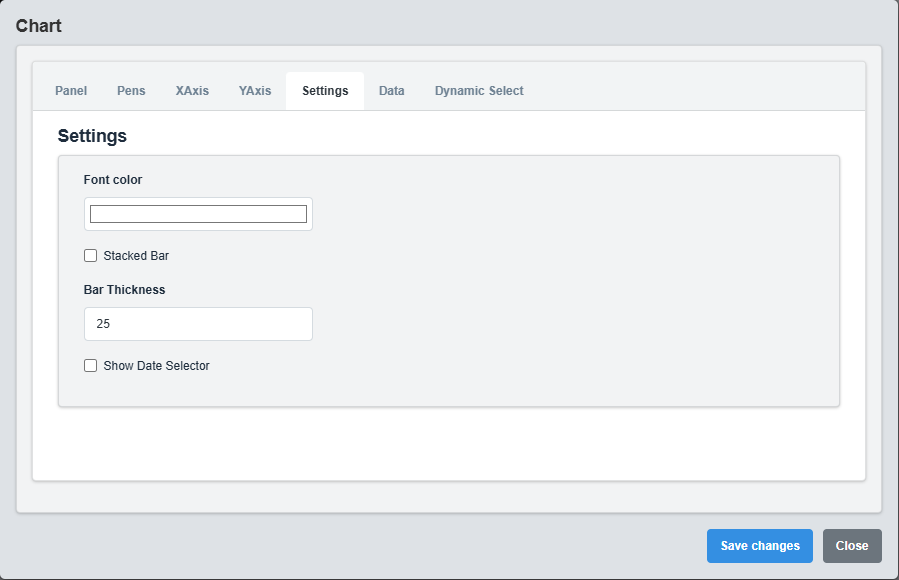Select the YAxis tab
Viewport: 899px width, 580px height.
(x=255, y=91)
